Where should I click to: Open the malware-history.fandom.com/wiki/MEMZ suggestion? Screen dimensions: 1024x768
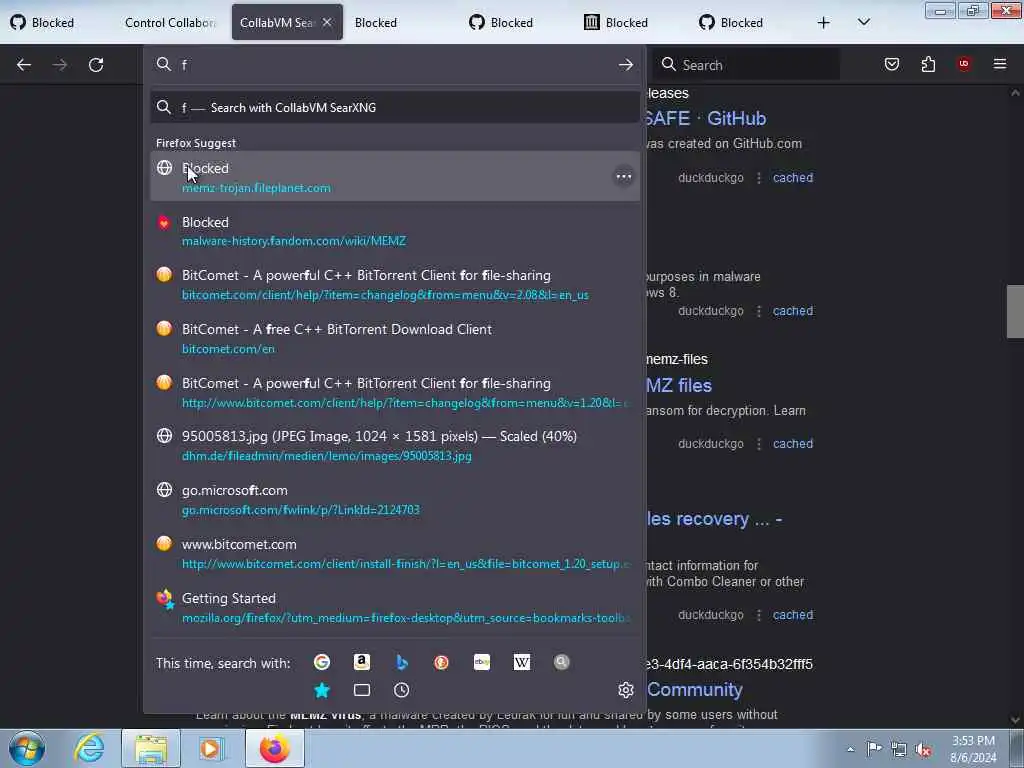[x=395, y=231]
